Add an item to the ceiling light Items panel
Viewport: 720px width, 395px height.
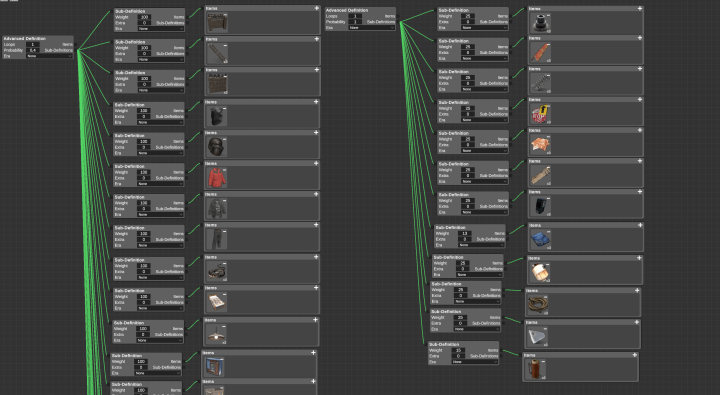tap(315, 320)
